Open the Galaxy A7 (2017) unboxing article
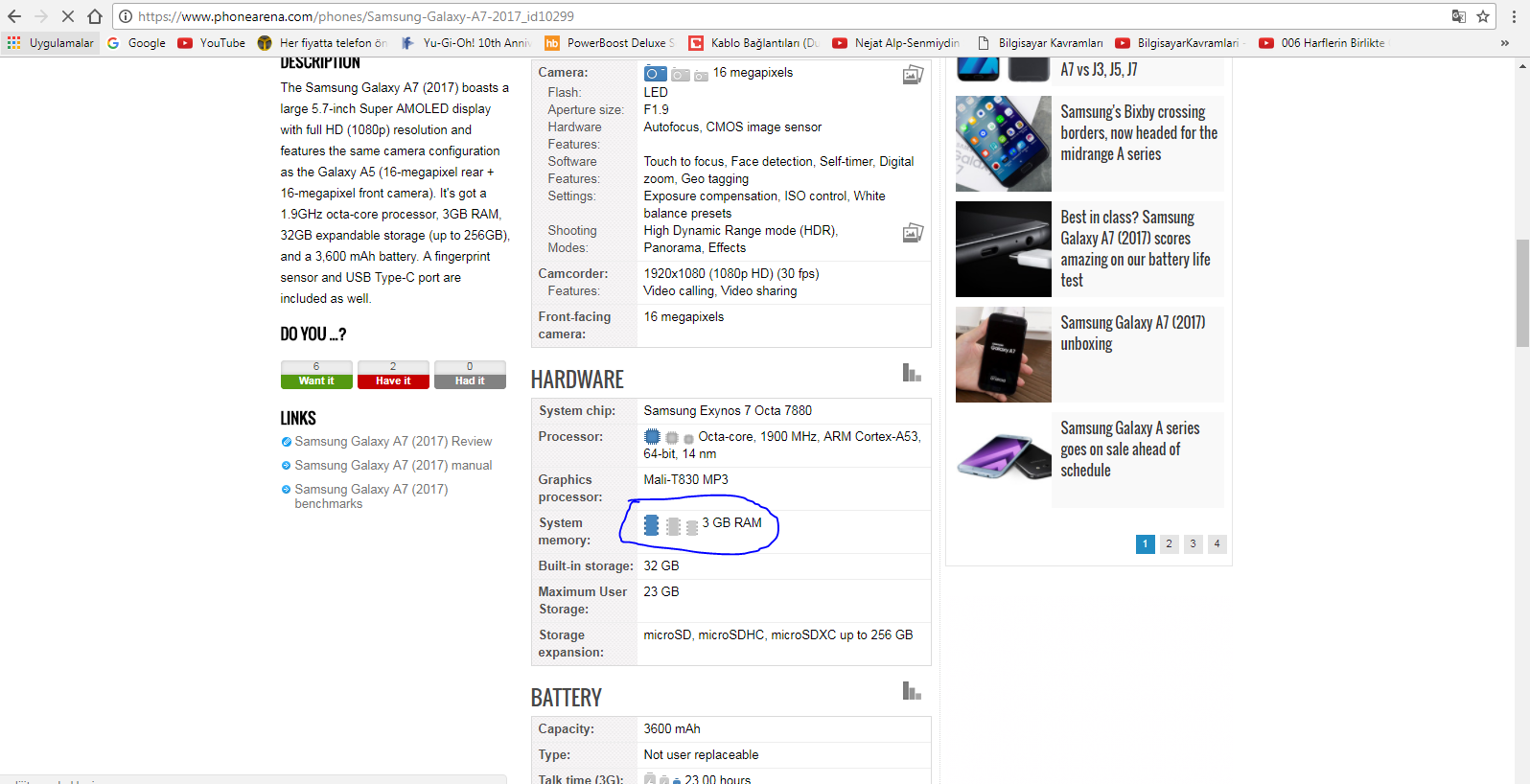1530x784 pixels. click(1133, 334)
